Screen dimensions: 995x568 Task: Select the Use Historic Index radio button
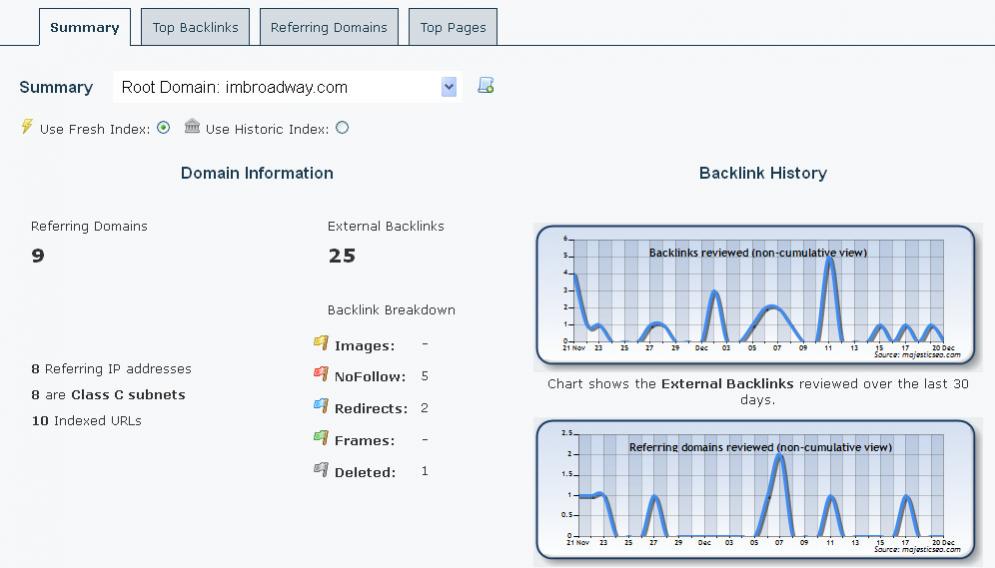(x=342, y=128)
